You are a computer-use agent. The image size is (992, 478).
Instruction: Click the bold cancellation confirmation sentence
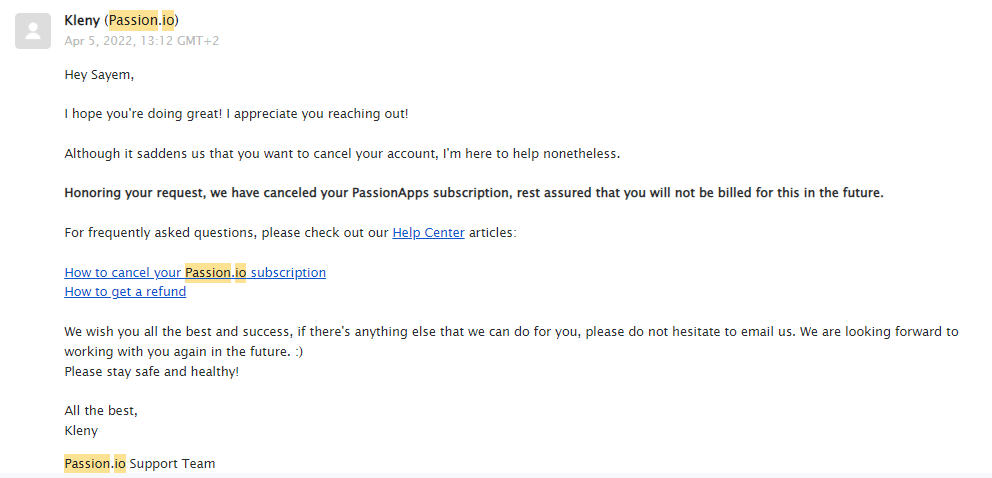point(473,192)
